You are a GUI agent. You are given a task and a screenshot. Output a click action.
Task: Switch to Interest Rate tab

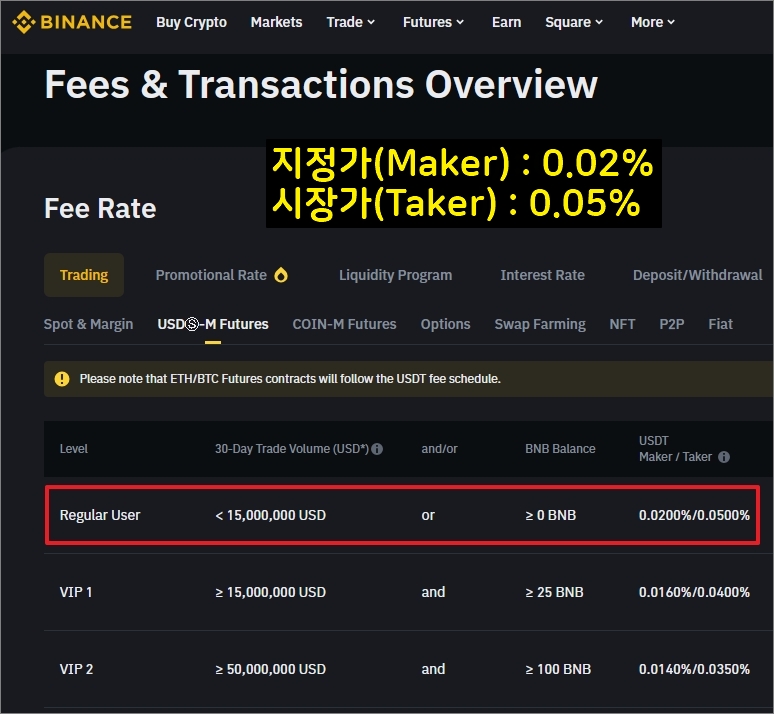tap(542, 275)
